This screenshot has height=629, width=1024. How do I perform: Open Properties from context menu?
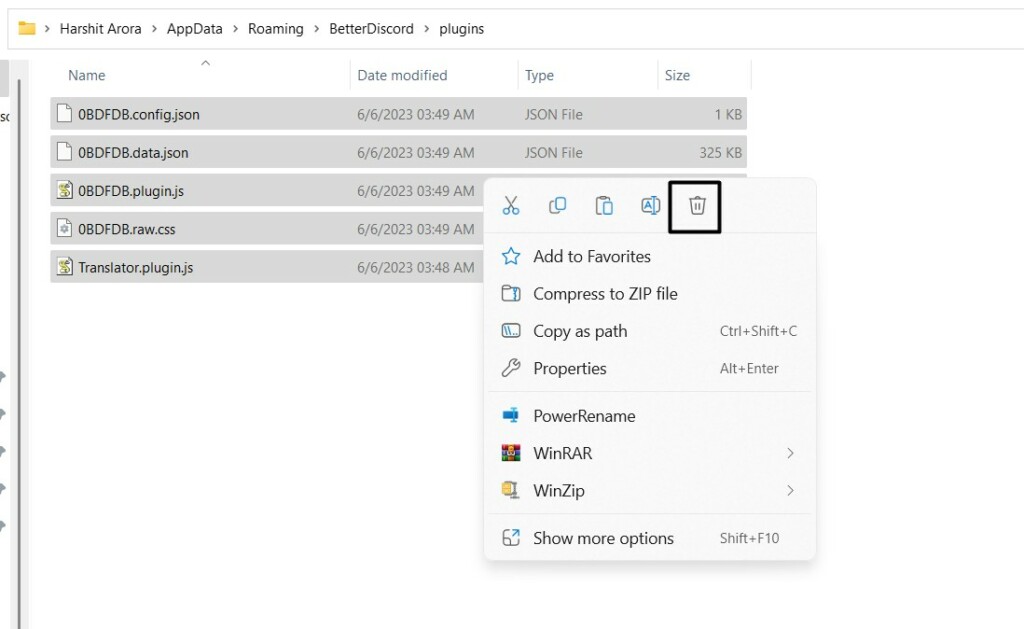click(x=569, y=369)
